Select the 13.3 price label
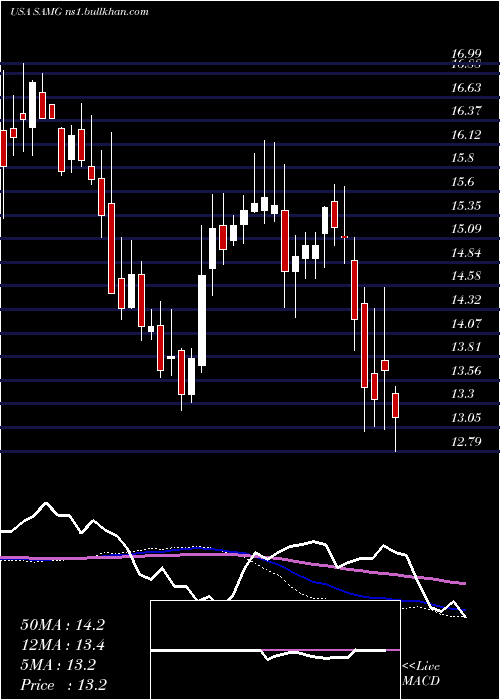 (x=463, y=394)
